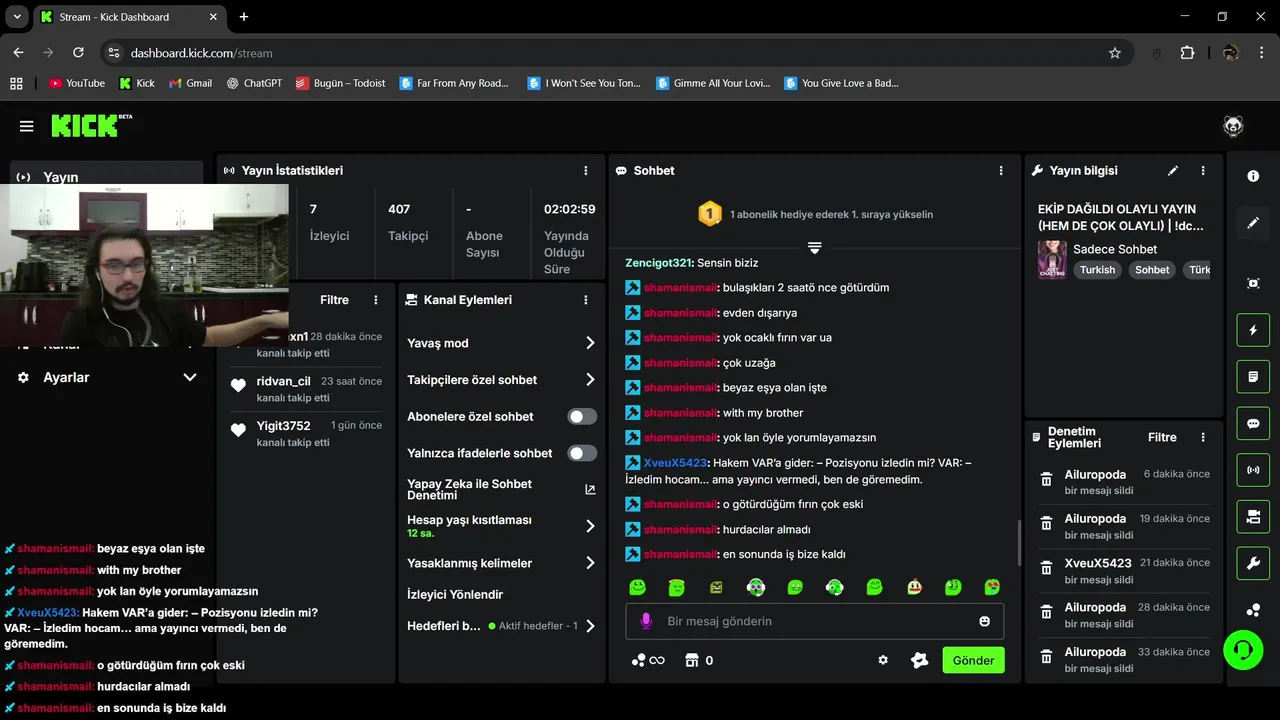
Task: Select the pencil edit icon in right sidebar
Action: (x=1253, y=223)
